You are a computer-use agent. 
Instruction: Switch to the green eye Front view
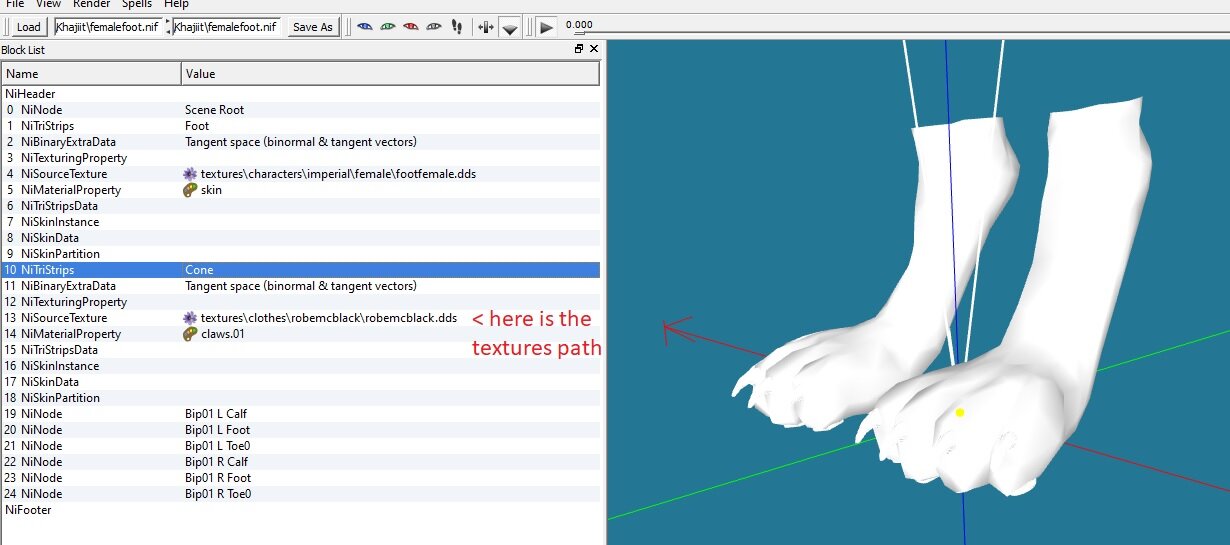[x=387, y=27]
